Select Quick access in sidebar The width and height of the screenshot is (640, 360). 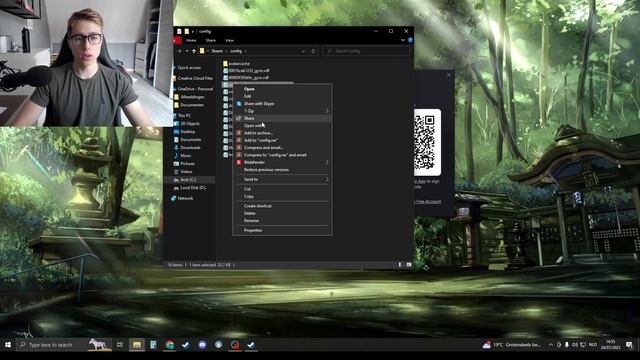point(189,68)
